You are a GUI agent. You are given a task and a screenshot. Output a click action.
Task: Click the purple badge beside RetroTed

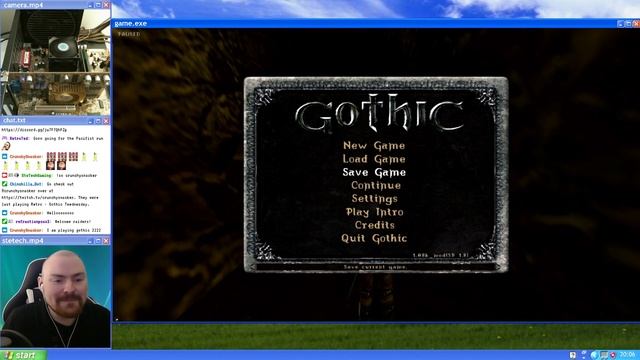pos(4,139)
